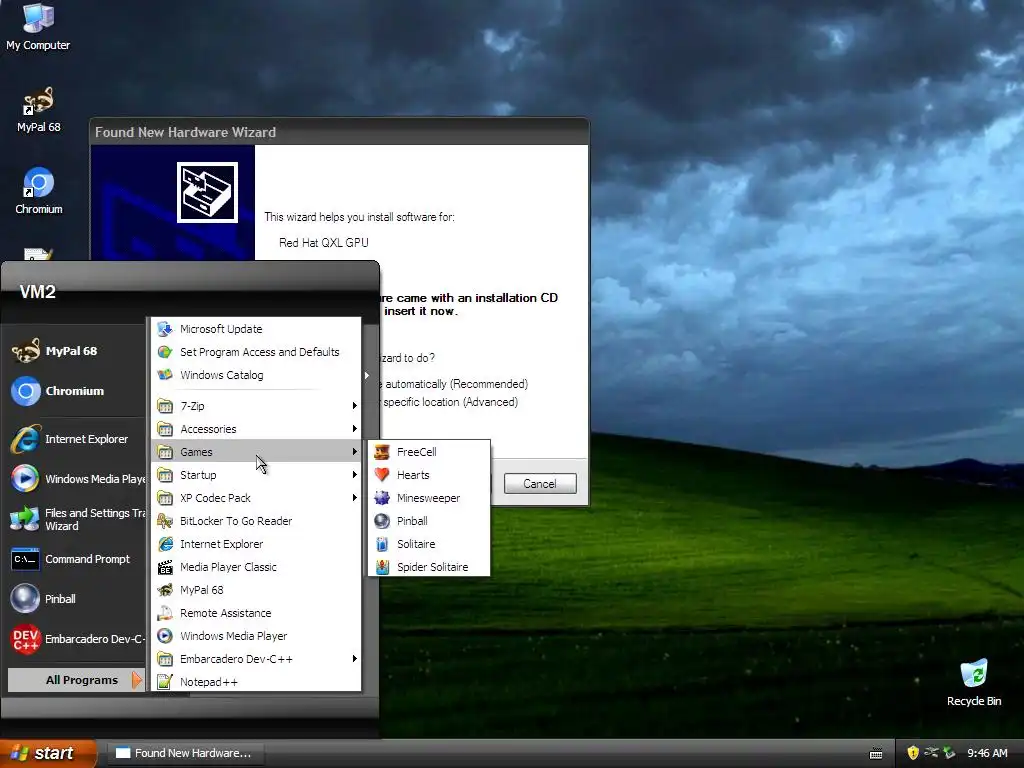Switch to Found New Hardware taskbar button

pos(185,753)
